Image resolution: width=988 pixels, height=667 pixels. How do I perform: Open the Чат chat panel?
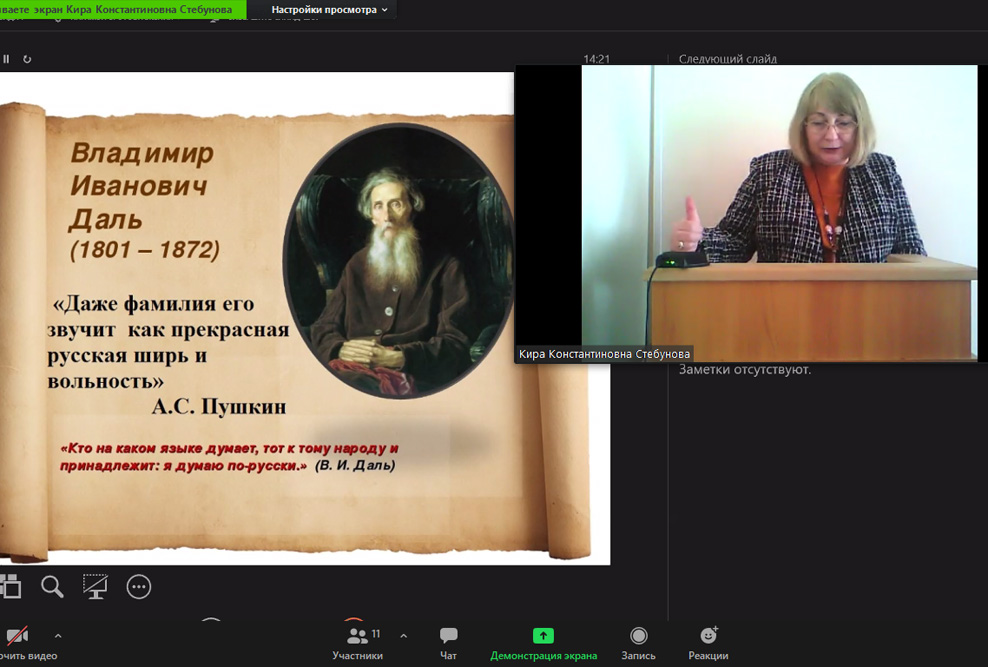tap(449, 642)
